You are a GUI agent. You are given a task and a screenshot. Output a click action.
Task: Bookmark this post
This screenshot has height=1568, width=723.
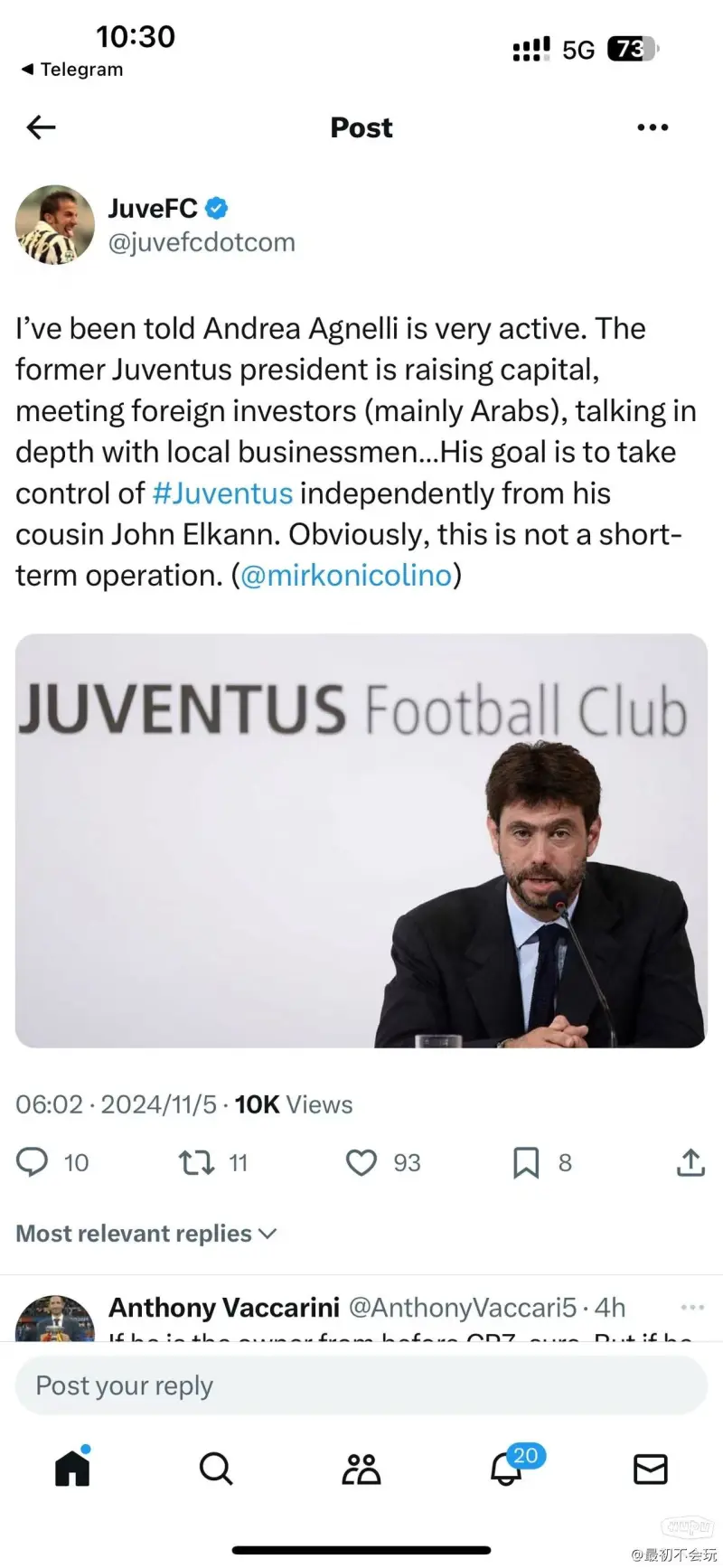526,1162
